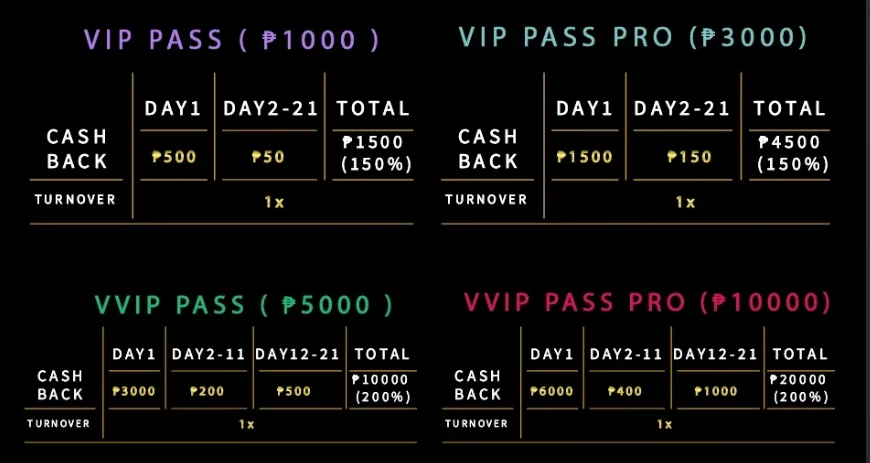
Task: Click the 1x turnover value in VIP Pass
Action: 274,202
